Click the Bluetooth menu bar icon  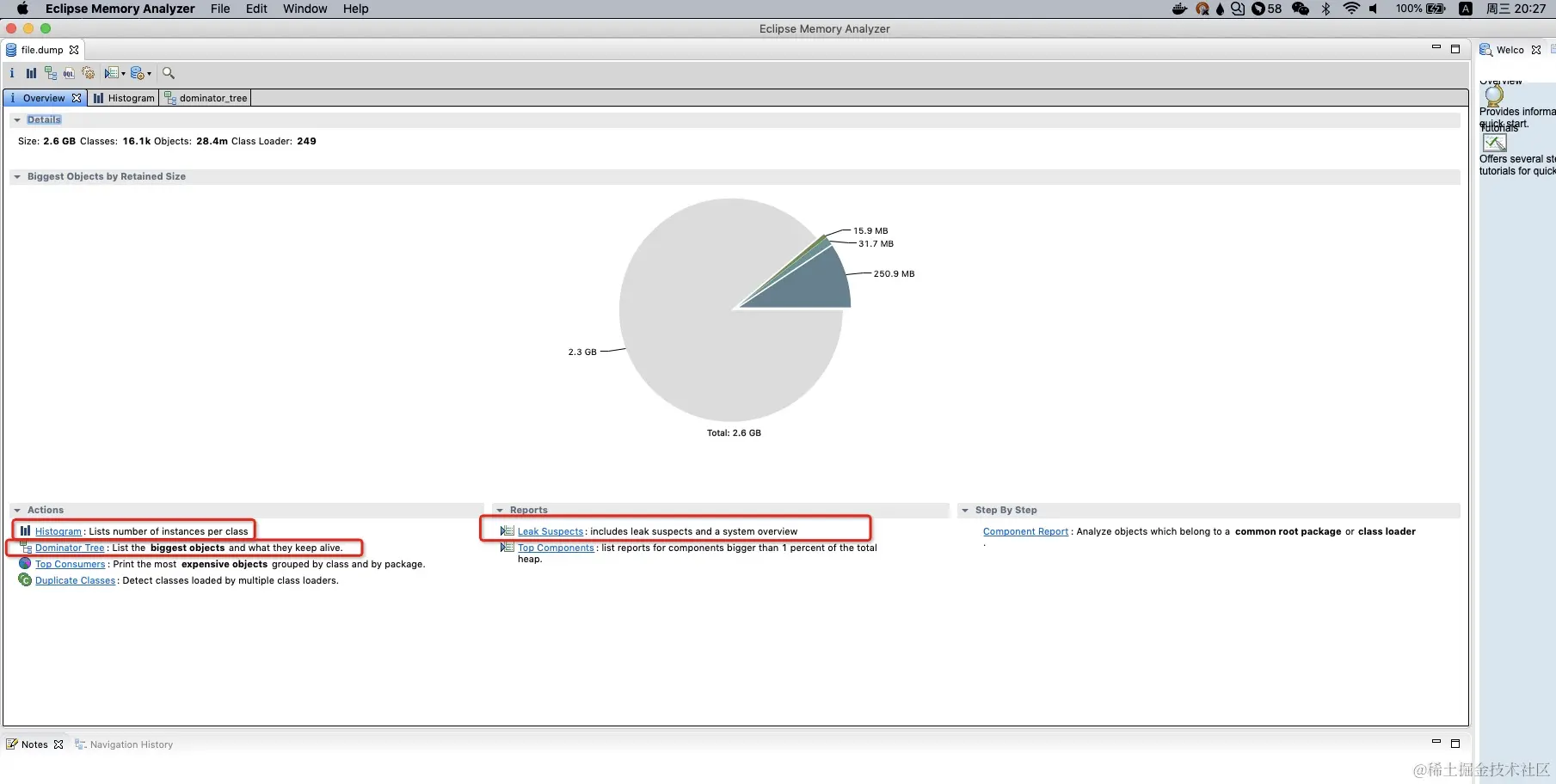pyautogui.click(x=1325, y=9)
